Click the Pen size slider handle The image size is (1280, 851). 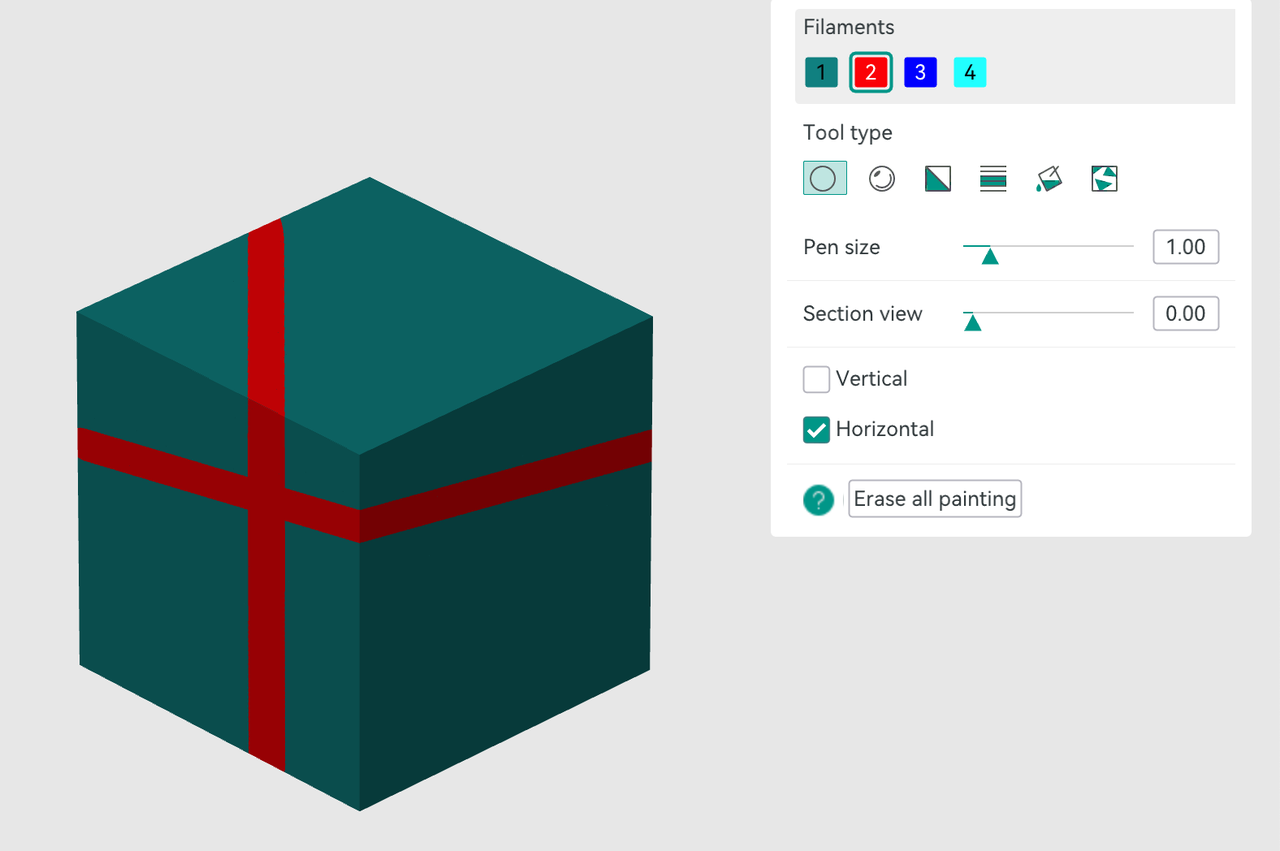[x=990, y=256]
